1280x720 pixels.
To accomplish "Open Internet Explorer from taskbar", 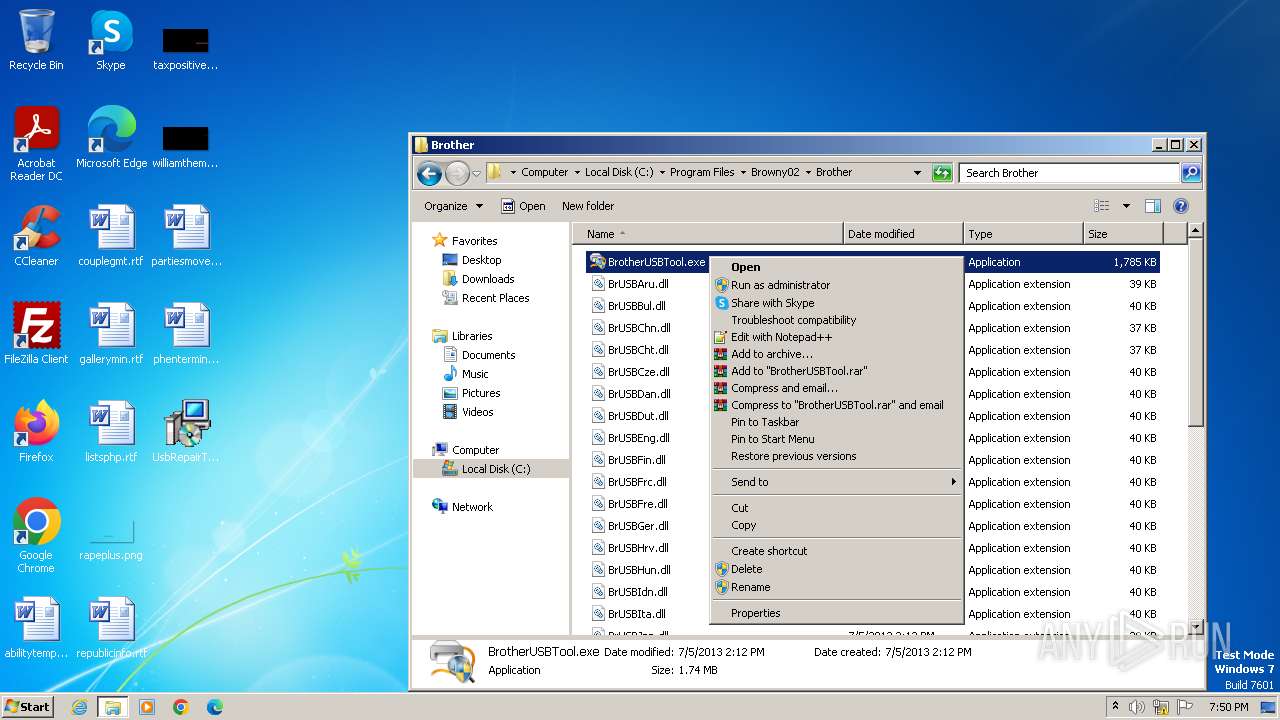I will [x=79, y=707].
